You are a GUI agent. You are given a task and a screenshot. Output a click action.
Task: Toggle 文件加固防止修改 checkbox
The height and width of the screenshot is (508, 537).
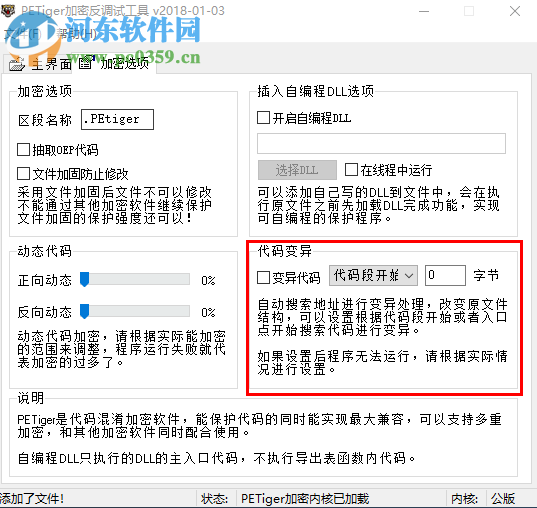point(23,173)
